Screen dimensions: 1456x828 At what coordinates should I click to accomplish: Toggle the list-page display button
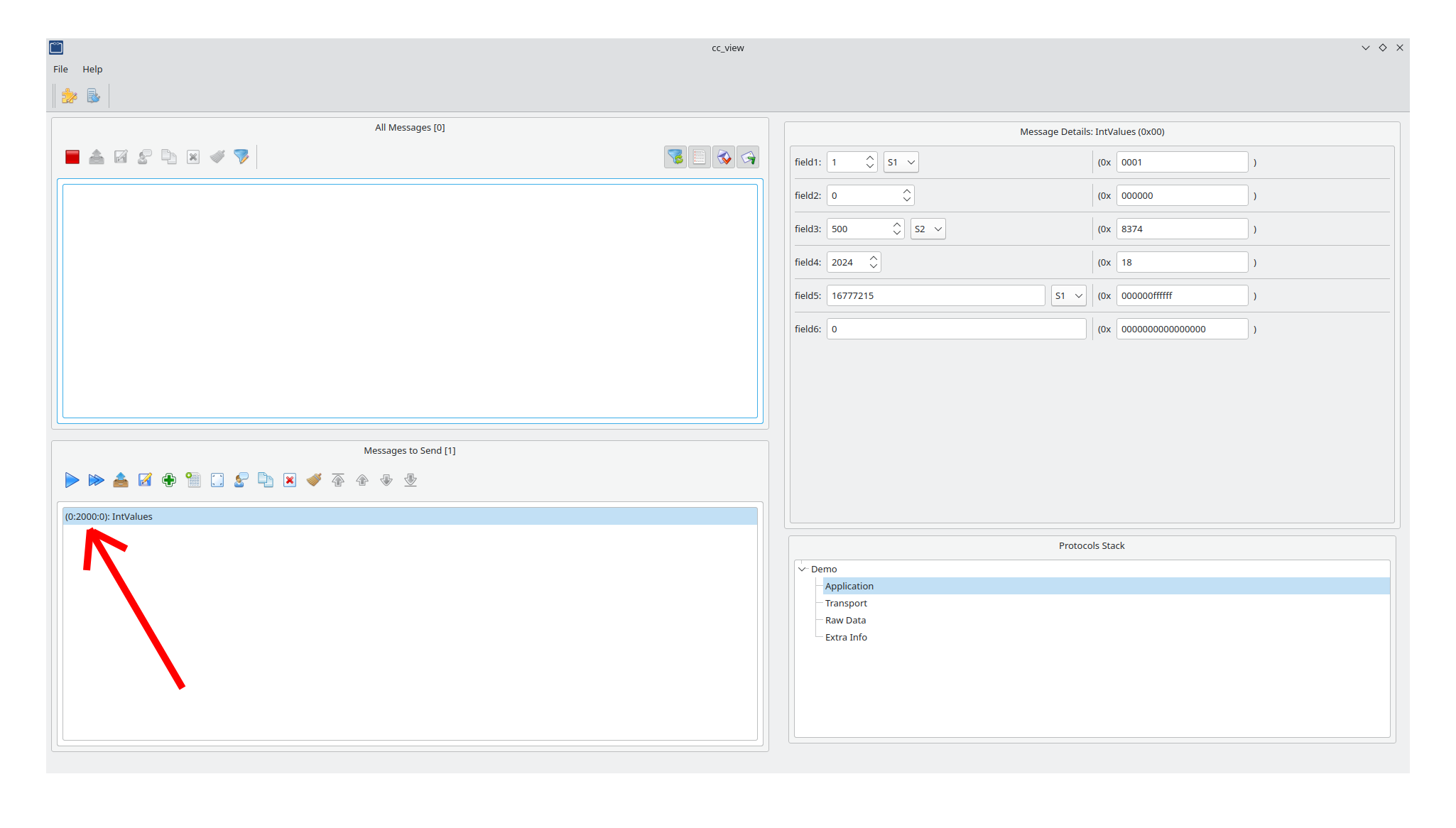pos(700,157)
